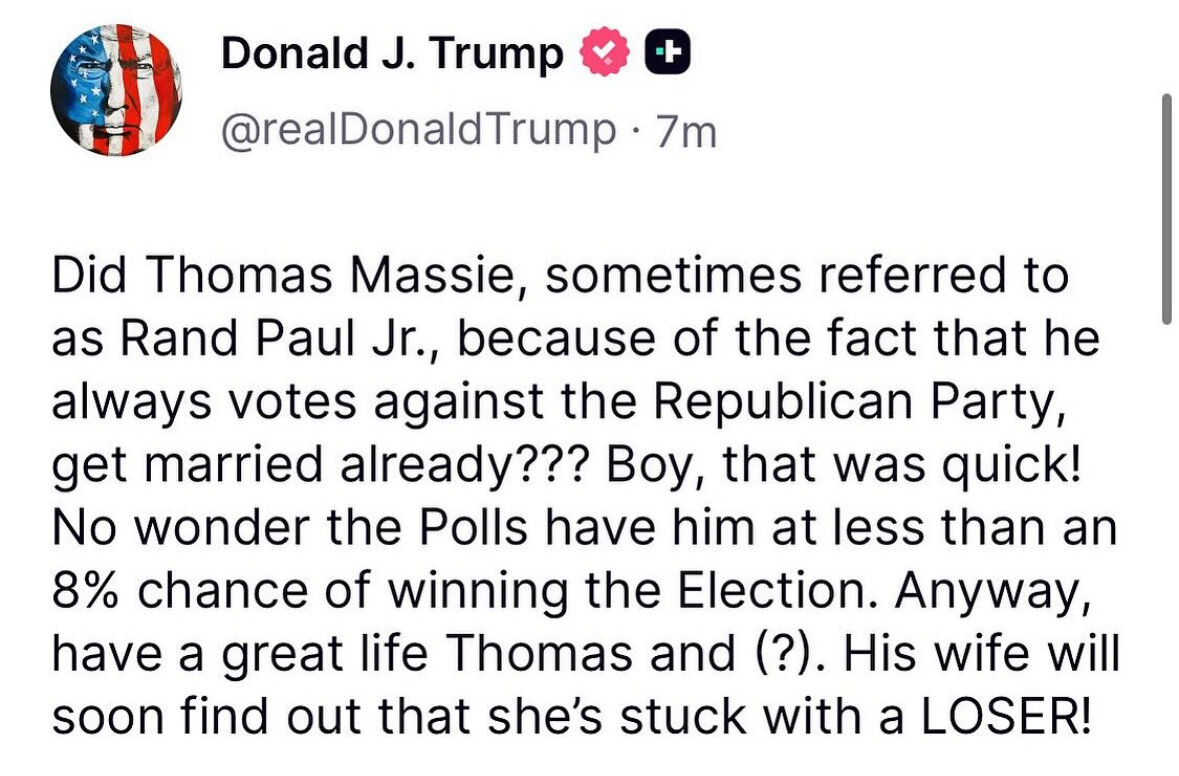Click the flag-painted profile avatar

click(107, 99)
